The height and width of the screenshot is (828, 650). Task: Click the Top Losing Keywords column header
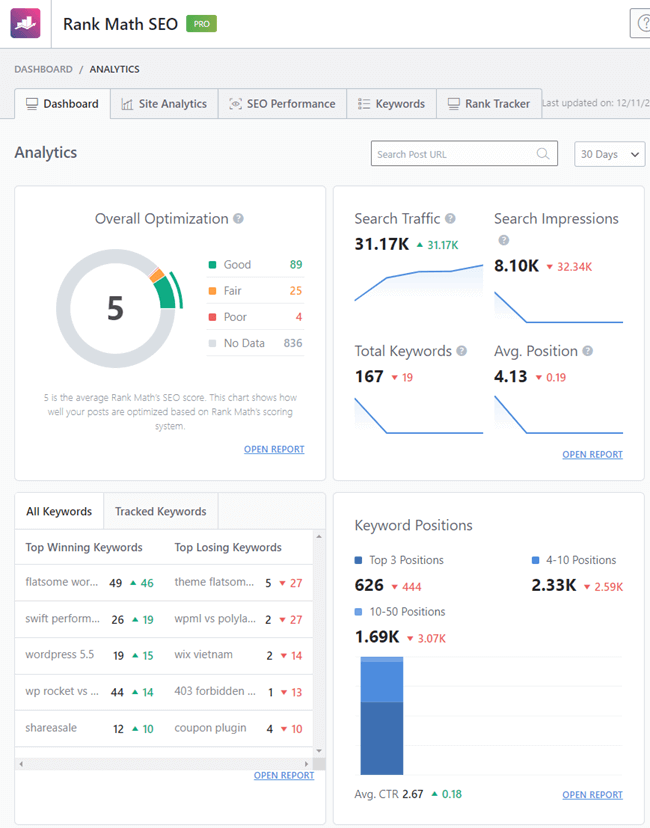click(x=228, y=547)
